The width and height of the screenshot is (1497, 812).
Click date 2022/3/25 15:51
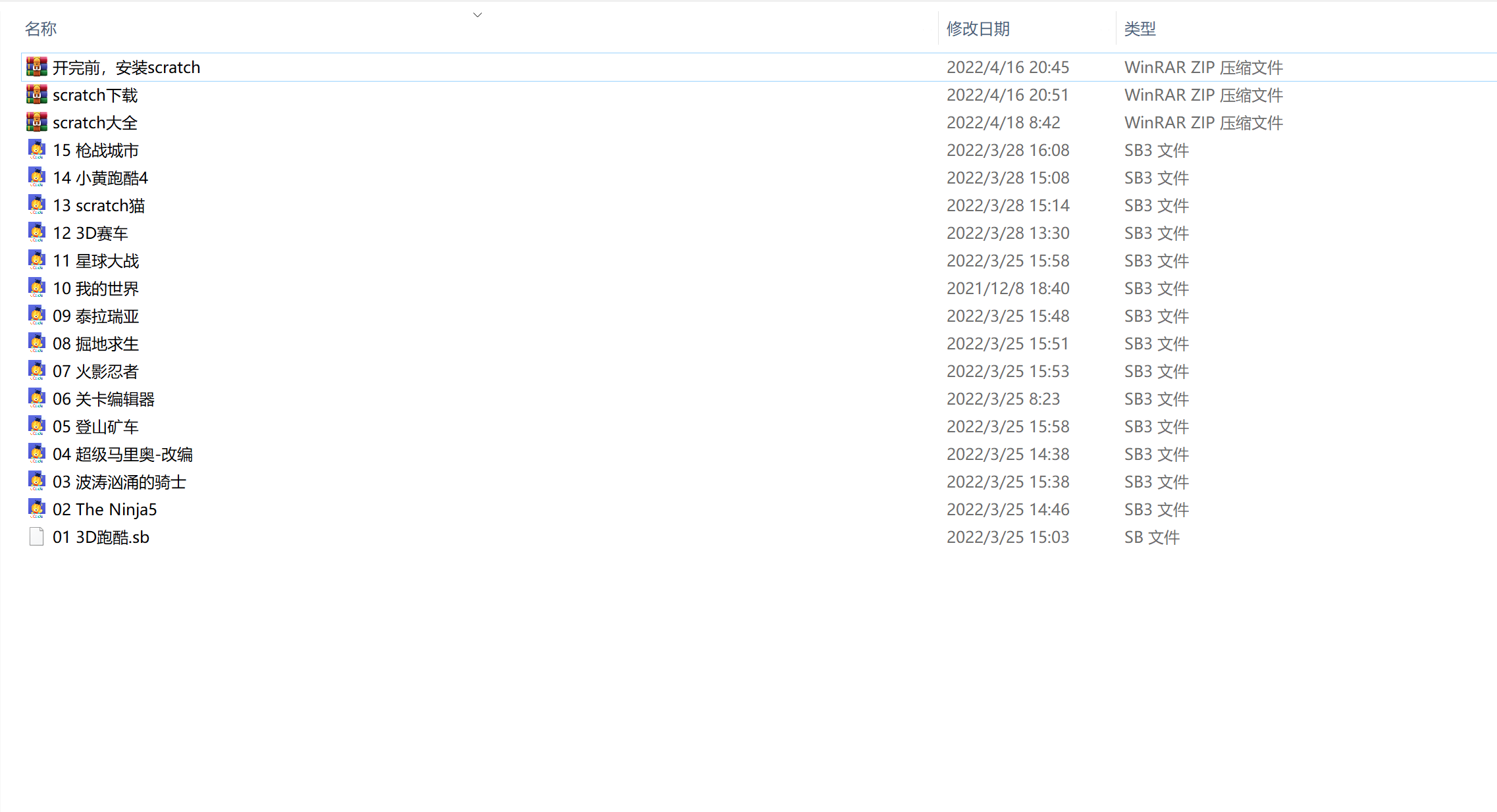(1008, 343)
